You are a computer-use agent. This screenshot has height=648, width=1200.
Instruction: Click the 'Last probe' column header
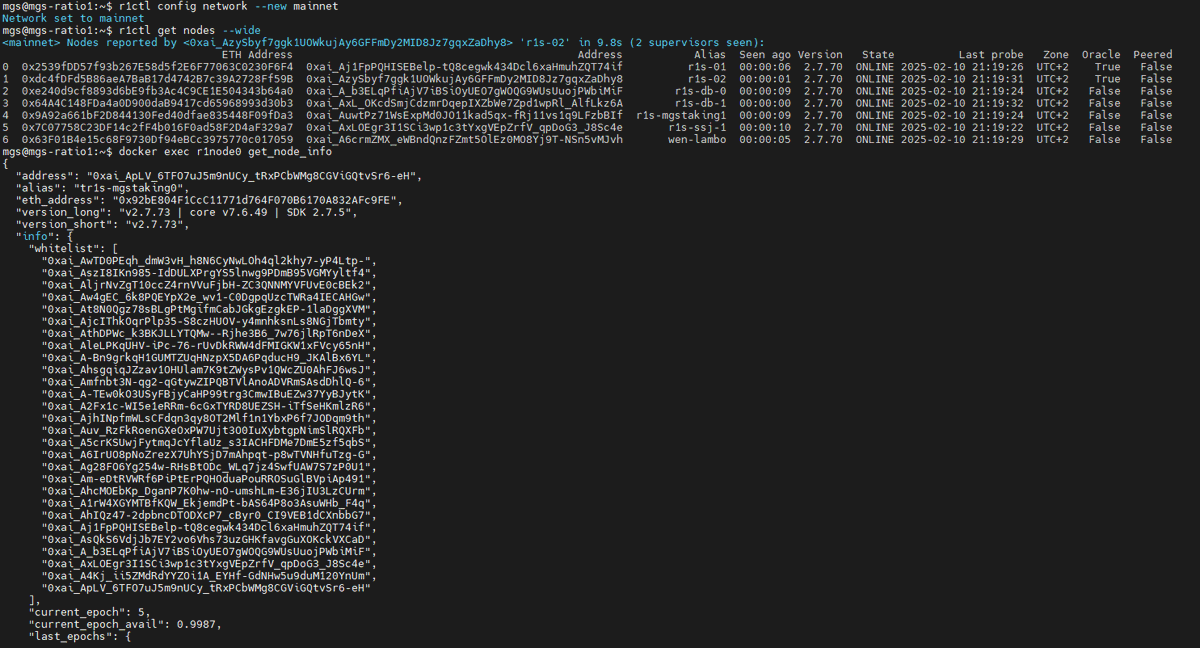pyautogui.click(x=990, y=54)
